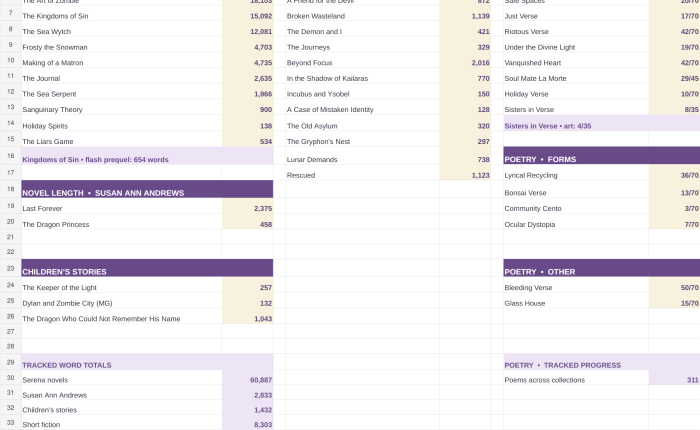Select row 16 header
Viewport: 700px width, 430px height.
click(x=11, y=156)
